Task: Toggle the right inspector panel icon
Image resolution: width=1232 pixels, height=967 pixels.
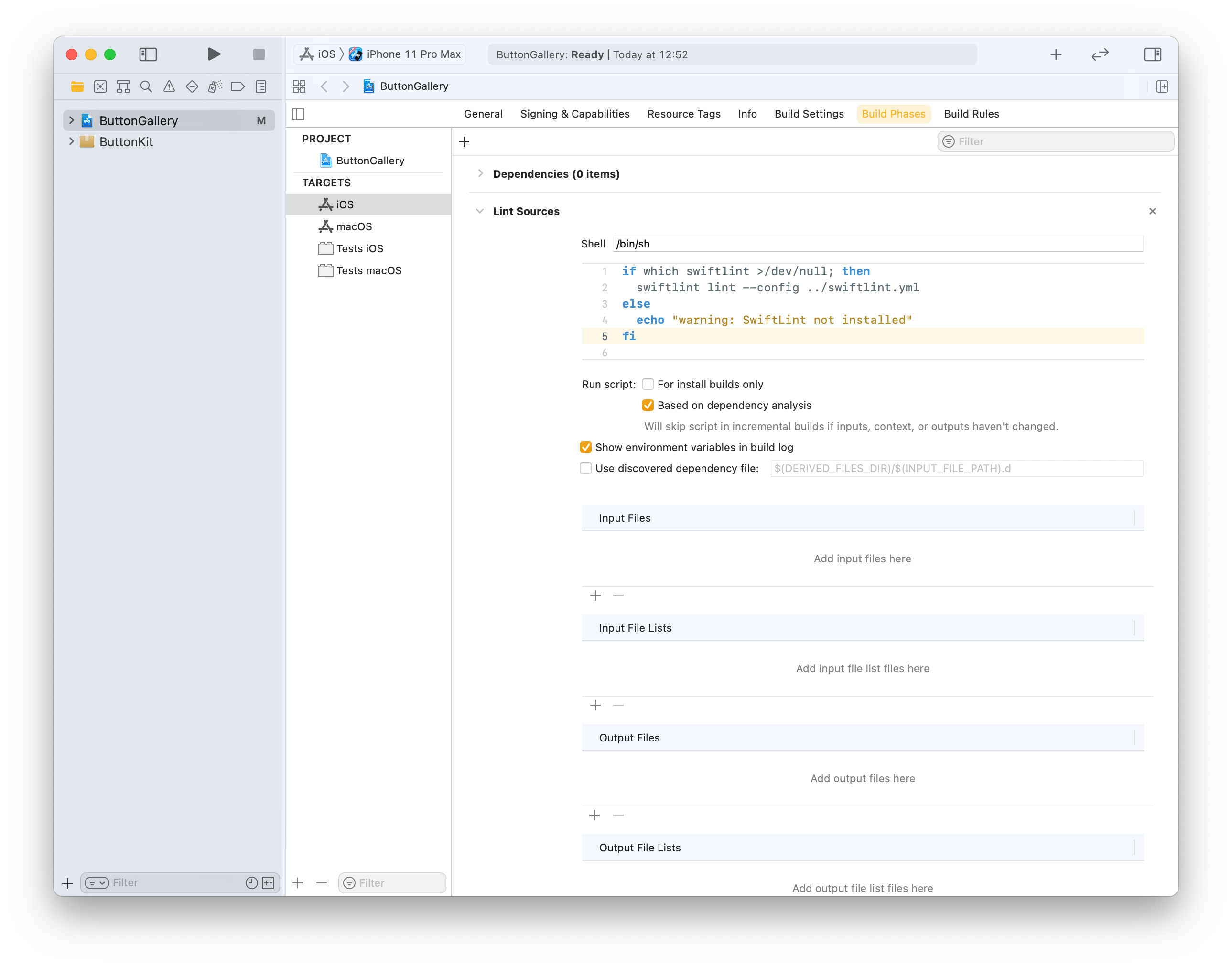Action: coord(1152,54)
